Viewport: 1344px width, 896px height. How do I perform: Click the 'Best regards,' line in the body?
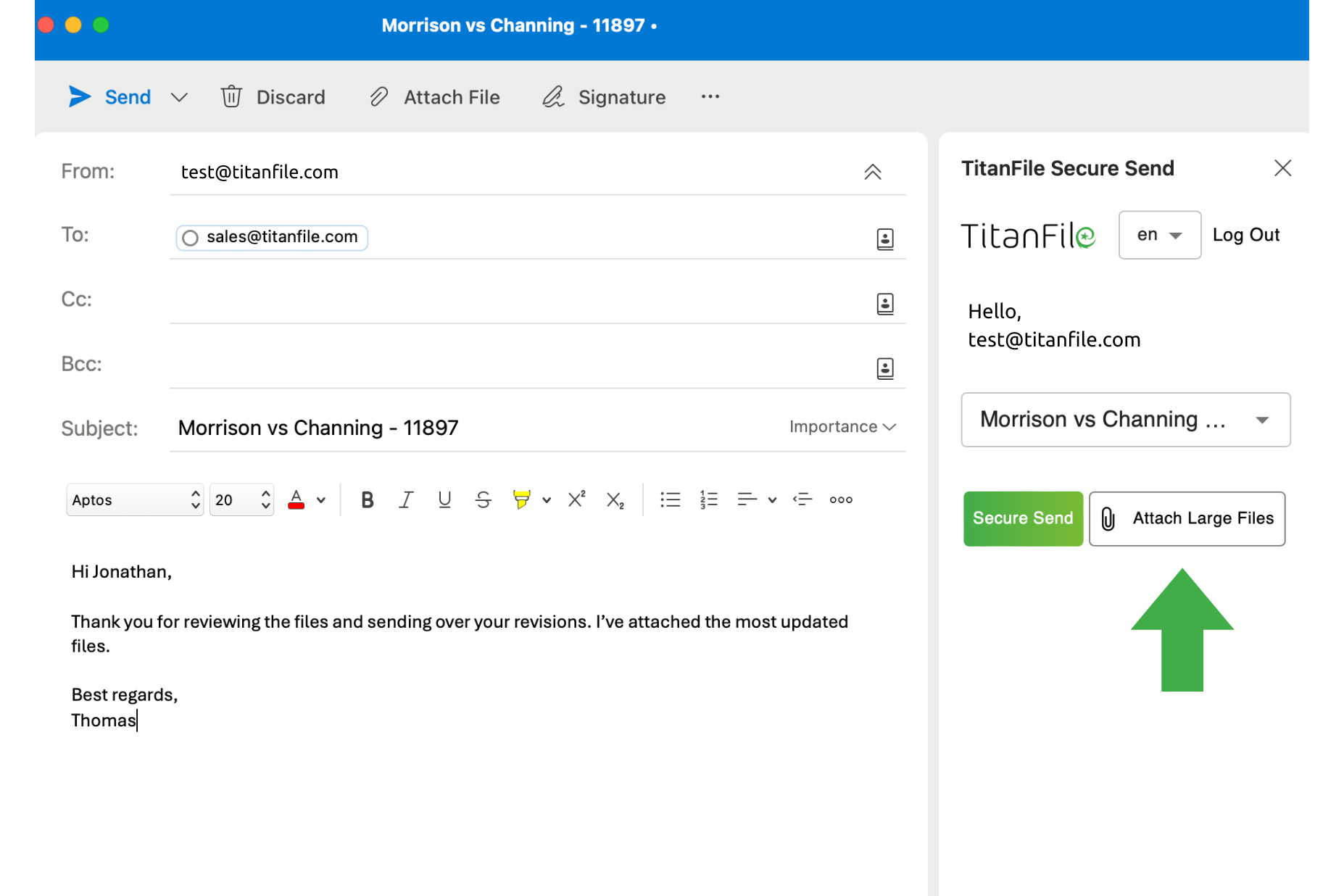(x=124, y=694)
